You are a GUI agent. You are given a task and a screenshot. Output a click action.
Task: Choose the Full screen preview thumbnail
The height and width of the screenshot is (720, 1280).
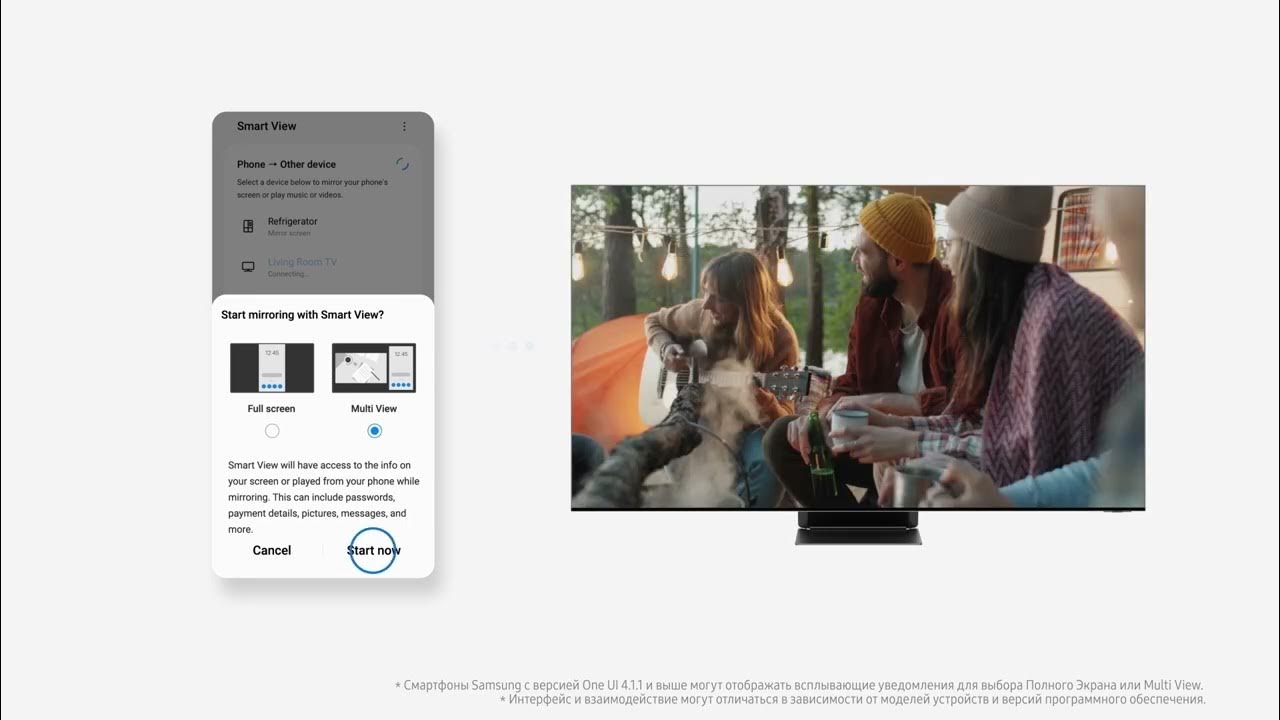pyautogui.click(x=272, y=368)
